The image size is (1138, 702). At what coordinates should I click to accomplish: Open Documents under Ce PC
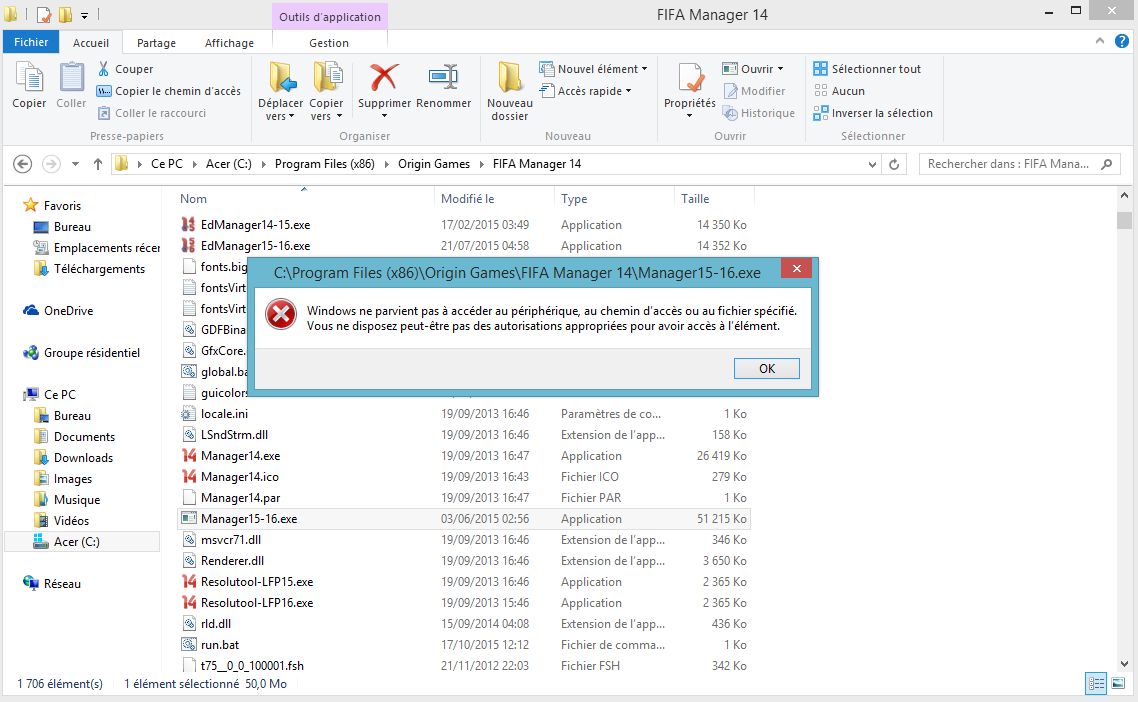[x=84, y=437]
